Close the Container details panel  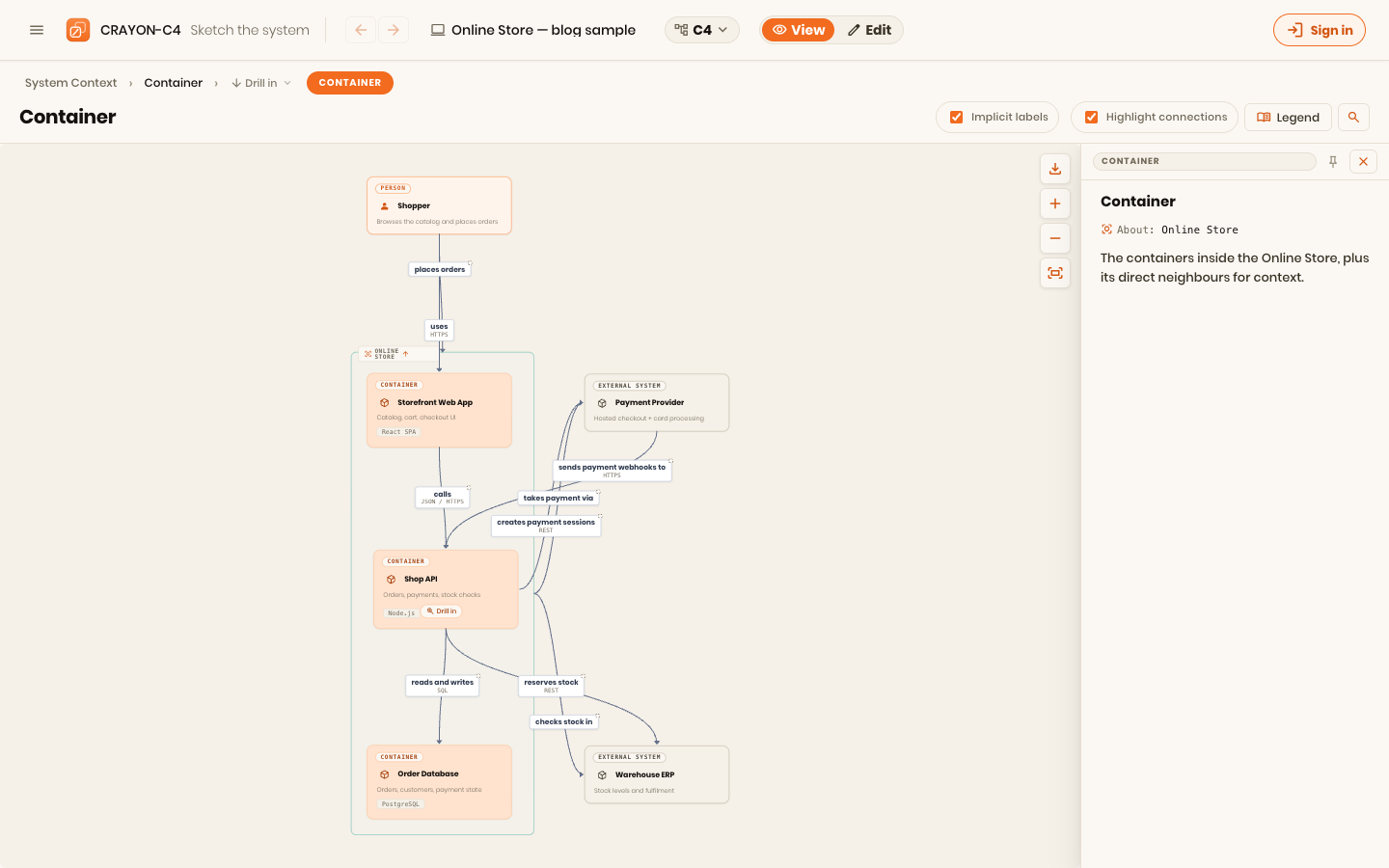click(x=1363, y=162)
